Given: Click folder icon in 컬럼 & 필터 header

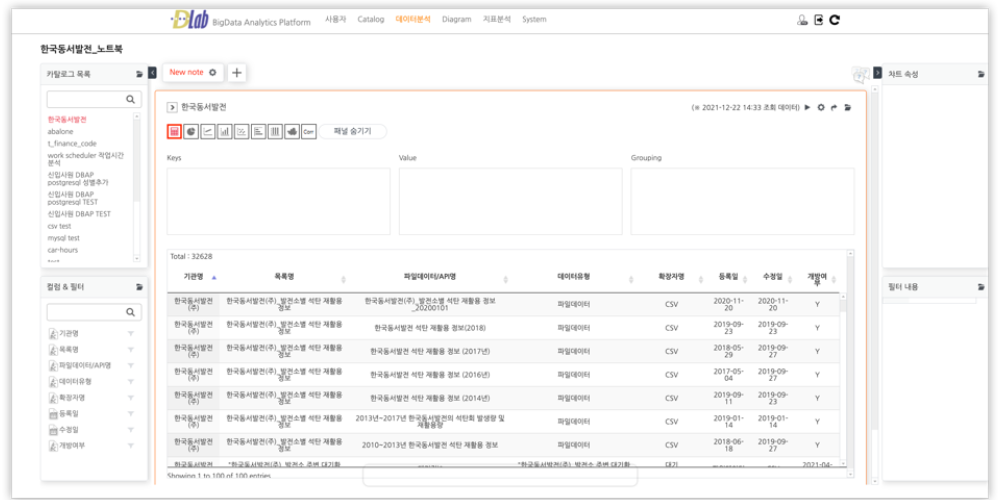Looking at the screenshot, I should click(140, 287).
